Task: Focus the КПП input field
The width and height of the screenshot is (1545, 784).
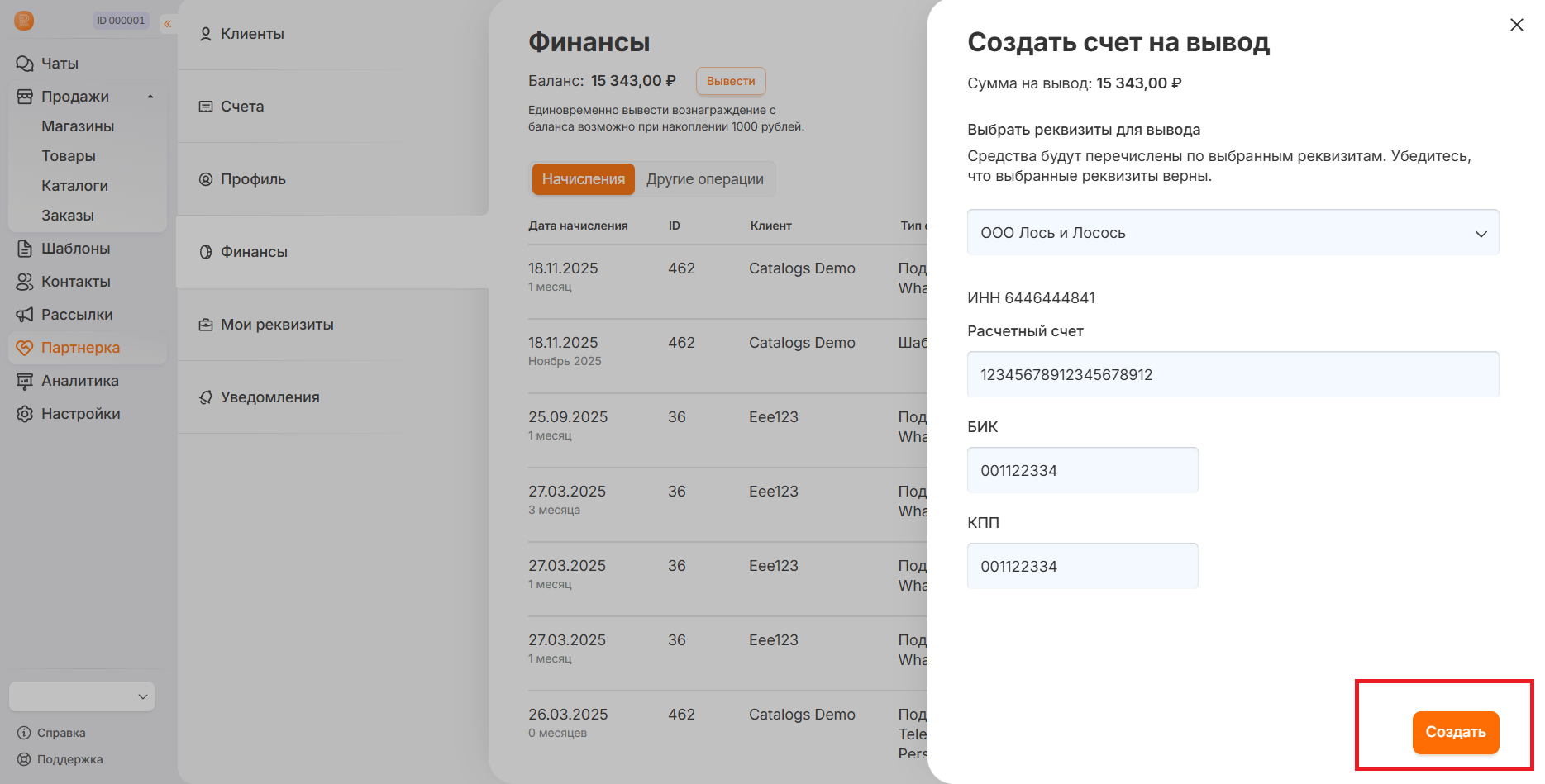Action: (1082, 566)
